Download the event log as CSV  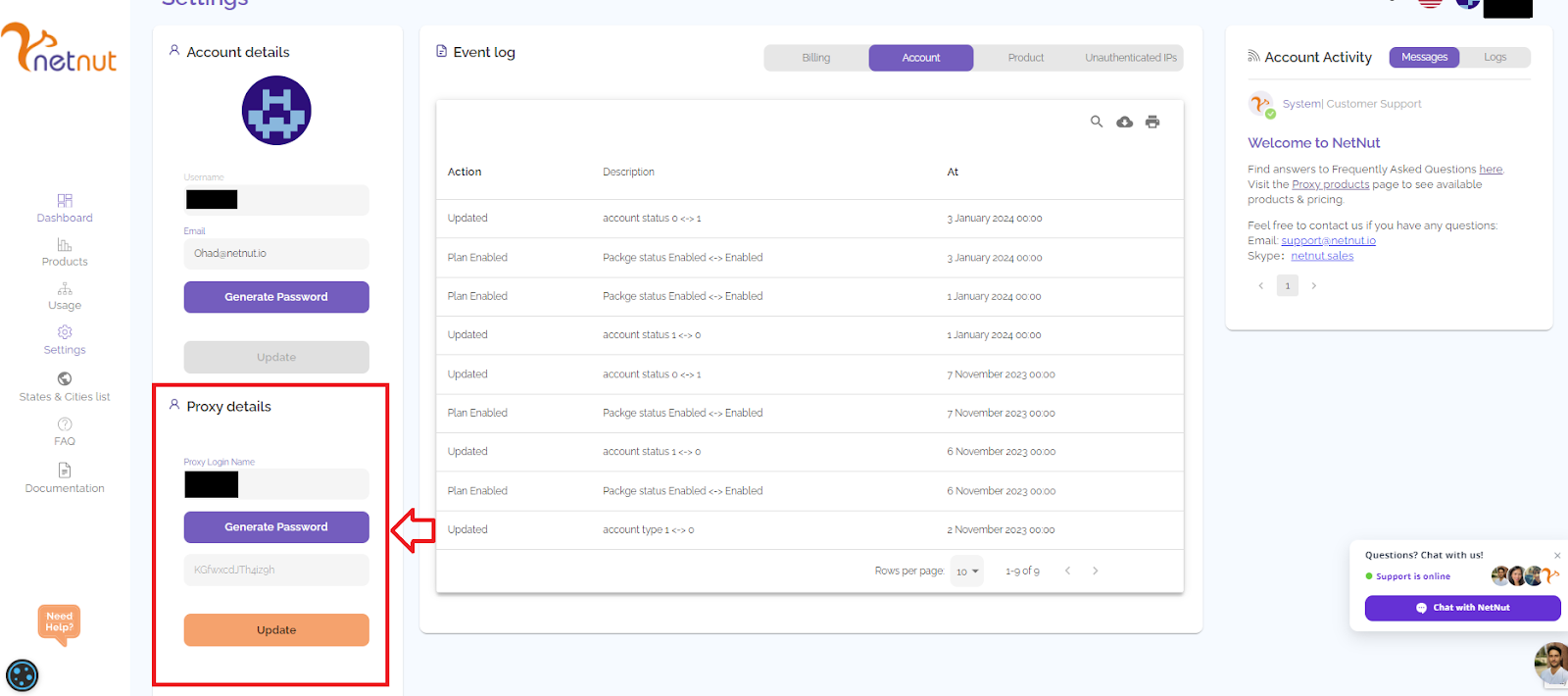[1125, 122]
